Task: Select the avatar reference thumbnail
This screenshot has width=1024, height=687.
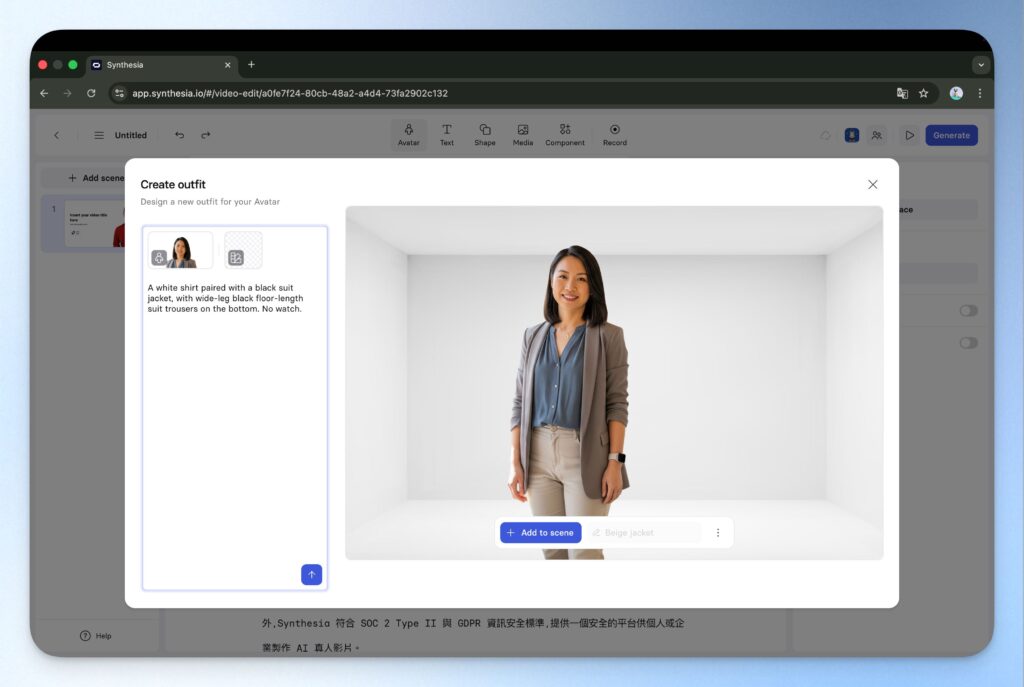Action: coord(181,250)
